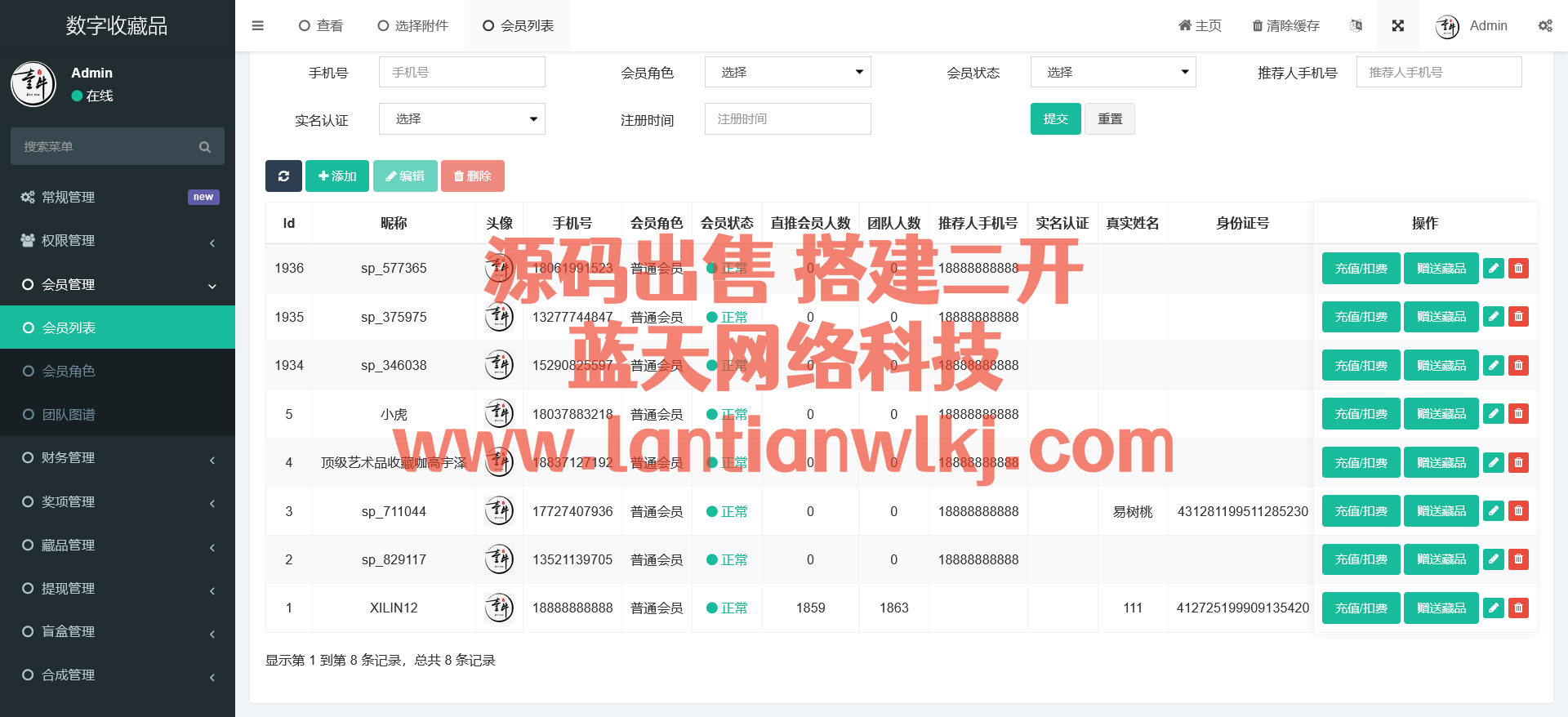The image size is (1568, 717).
Task: Open the 会员角色 filter dropdown
Action: point(787,73)
